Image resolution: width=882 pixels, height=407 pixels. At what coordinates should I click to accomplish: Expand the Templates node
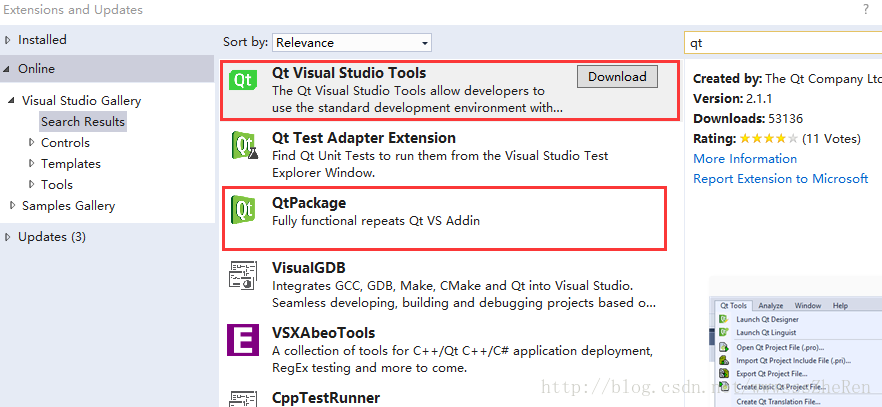pyautogui.click(x=32, y=164)
